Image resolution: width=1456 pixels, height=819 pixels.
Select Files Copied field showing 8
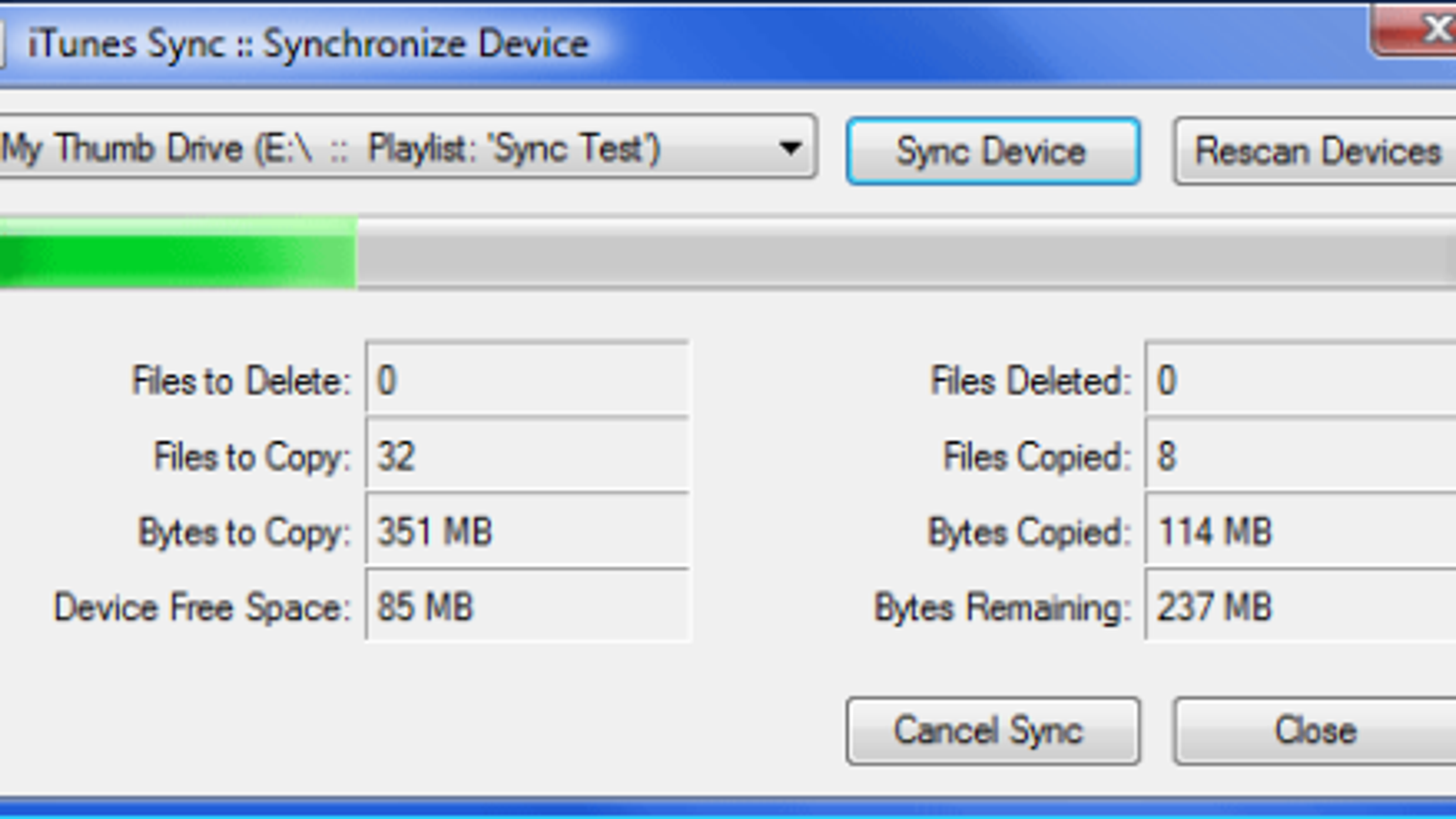pos(1301,456)
